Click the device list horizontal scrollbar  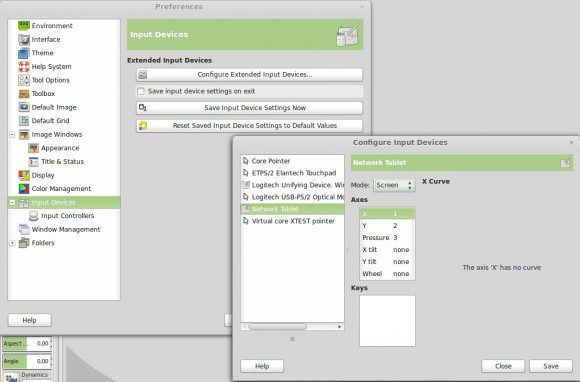(277, 327)
